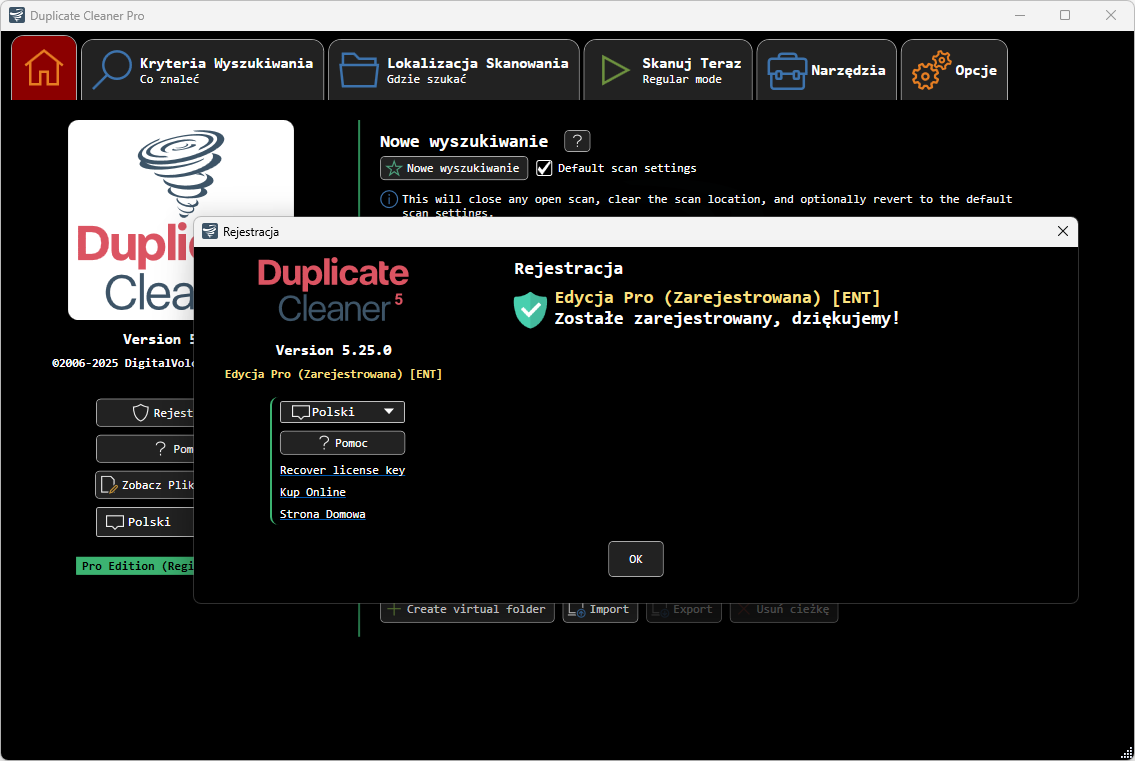1135x761 pixels.
Task: Click the Zobacz Plik button with document icon
Action: (x=145, y=485)
